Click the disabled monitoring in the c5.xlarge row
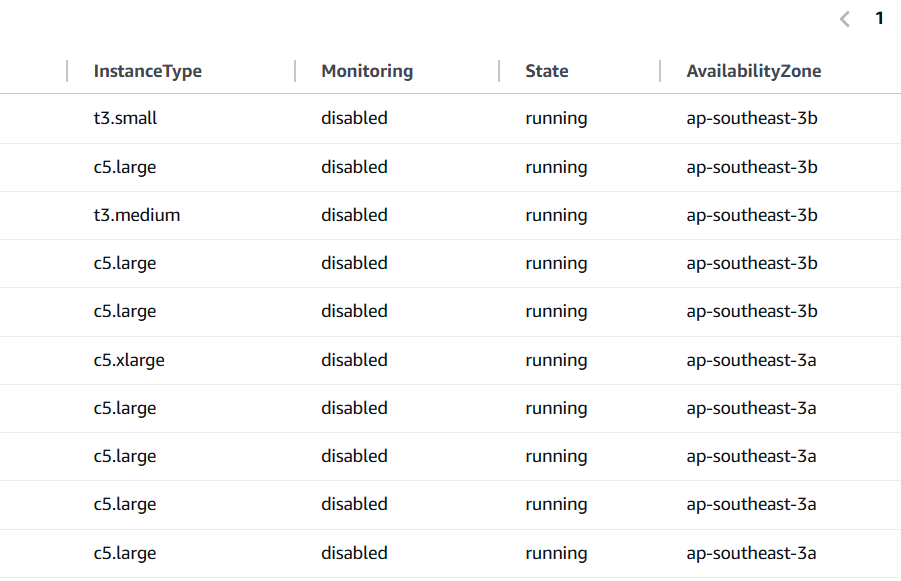The height and width of the screenshot is (581, 901). 354,360
